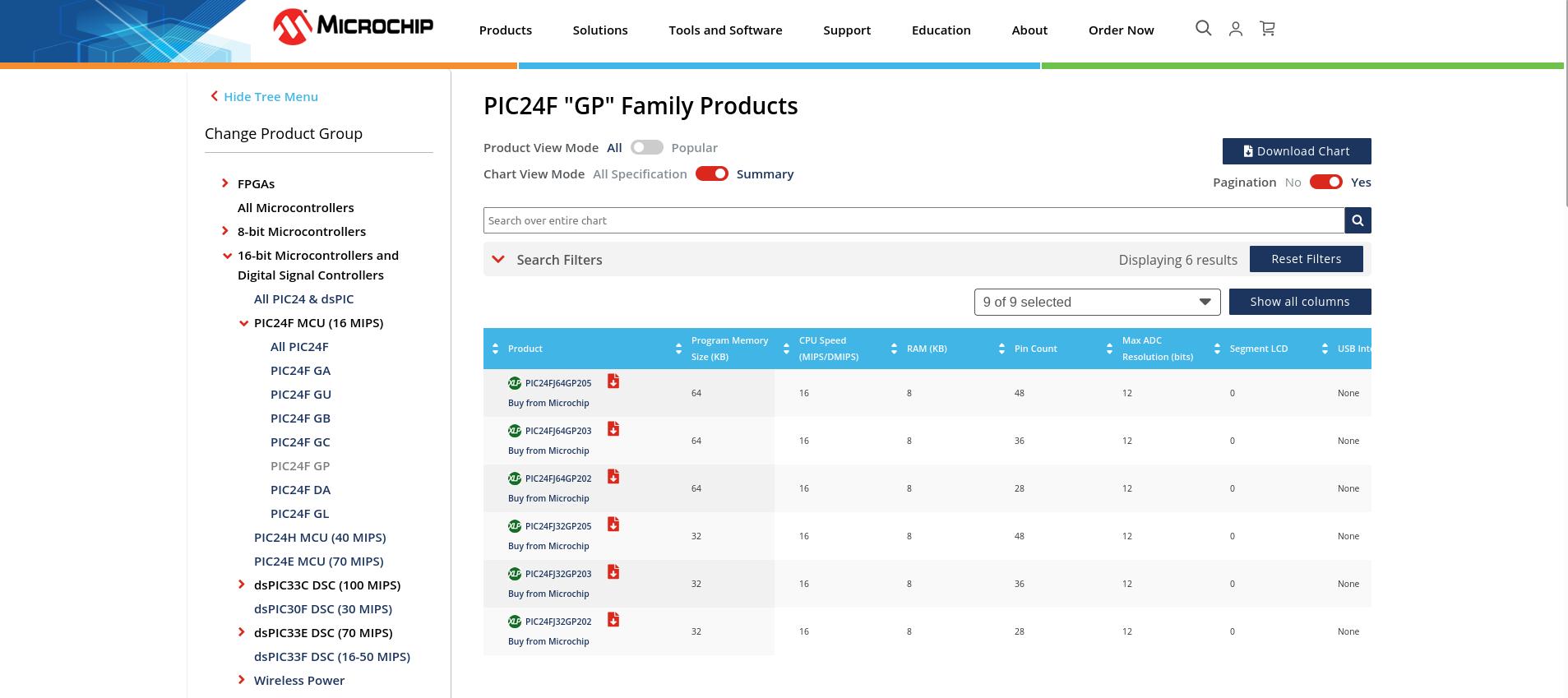Screen dimensions: 1568x698
Task: Click the Show all columns button
Action: (1300, 302)
